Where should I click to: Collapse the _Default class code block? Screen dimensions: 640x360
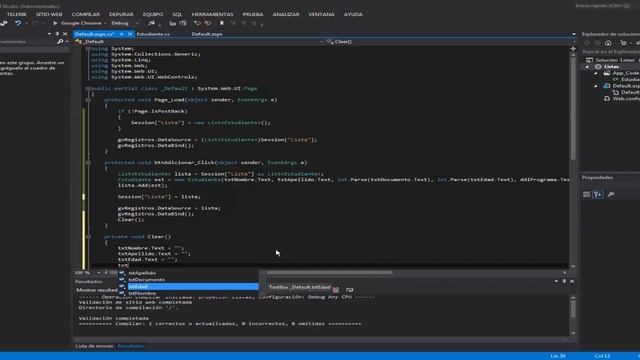point(88,88)
